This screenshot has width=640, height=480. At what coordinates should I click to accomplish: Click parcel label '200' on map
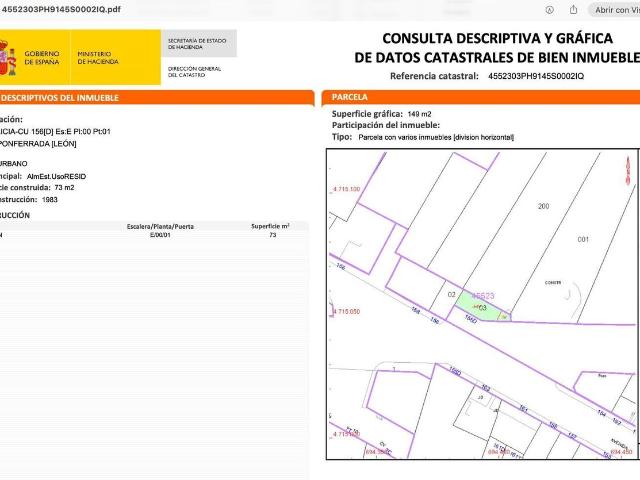click(544, 207)
